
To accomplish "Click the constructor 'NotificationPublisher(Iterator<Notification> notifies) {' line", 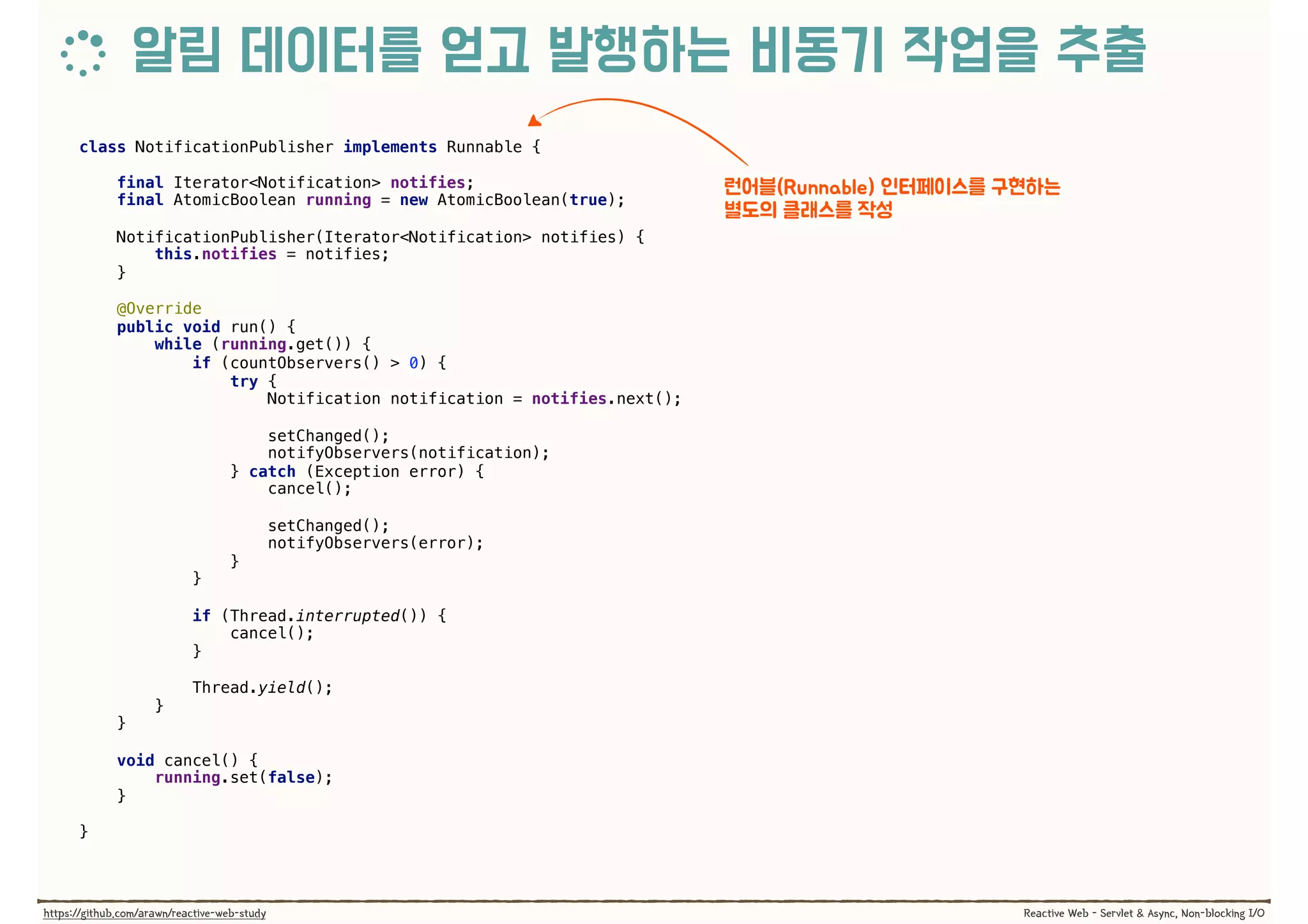I will coord(381,237).
